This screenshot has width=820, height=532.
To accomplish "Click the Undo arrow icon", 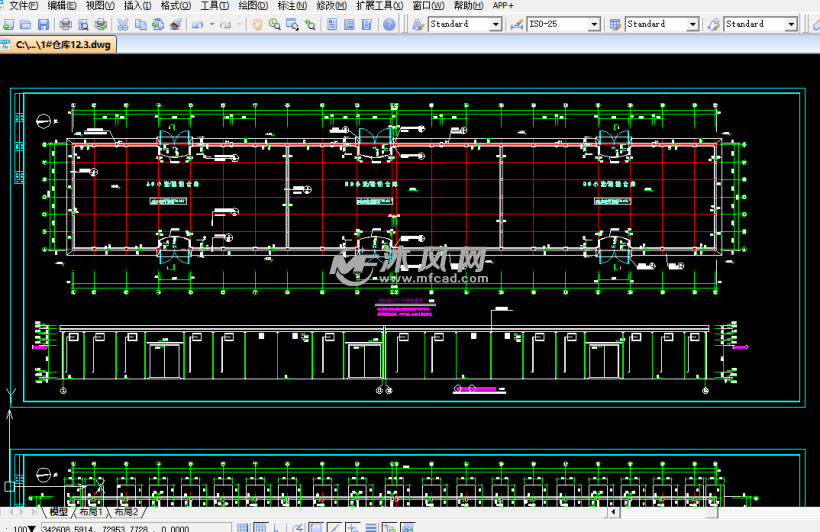I will pyautogui.click(x=198, y=24).
